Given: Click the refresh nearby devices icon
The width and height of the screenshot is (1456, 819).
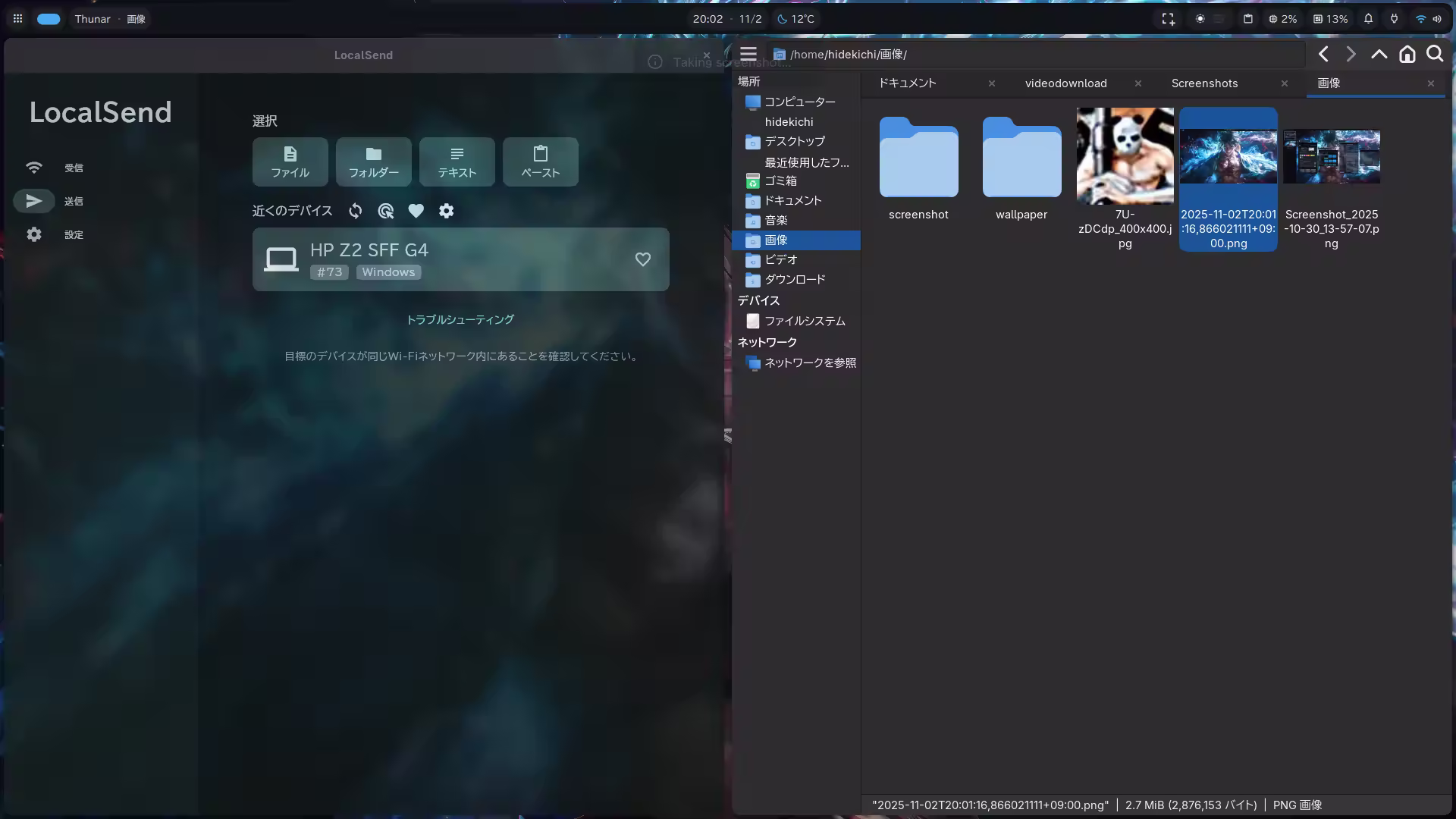Looking at the screenshot, I should (355, 211).
